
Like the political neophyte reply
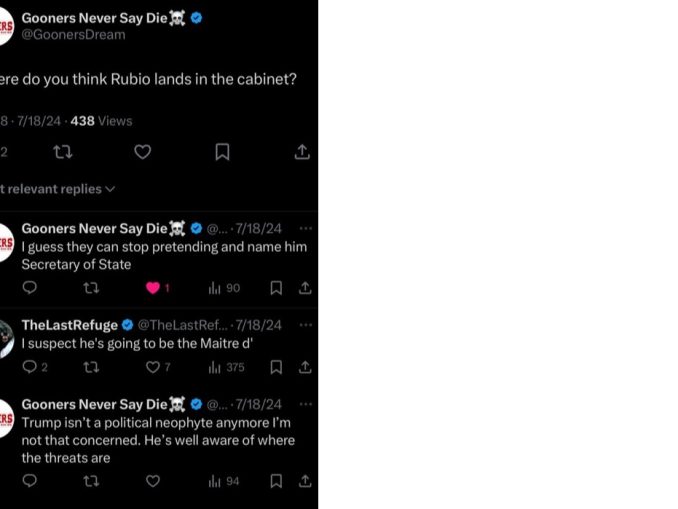(153, 481)
